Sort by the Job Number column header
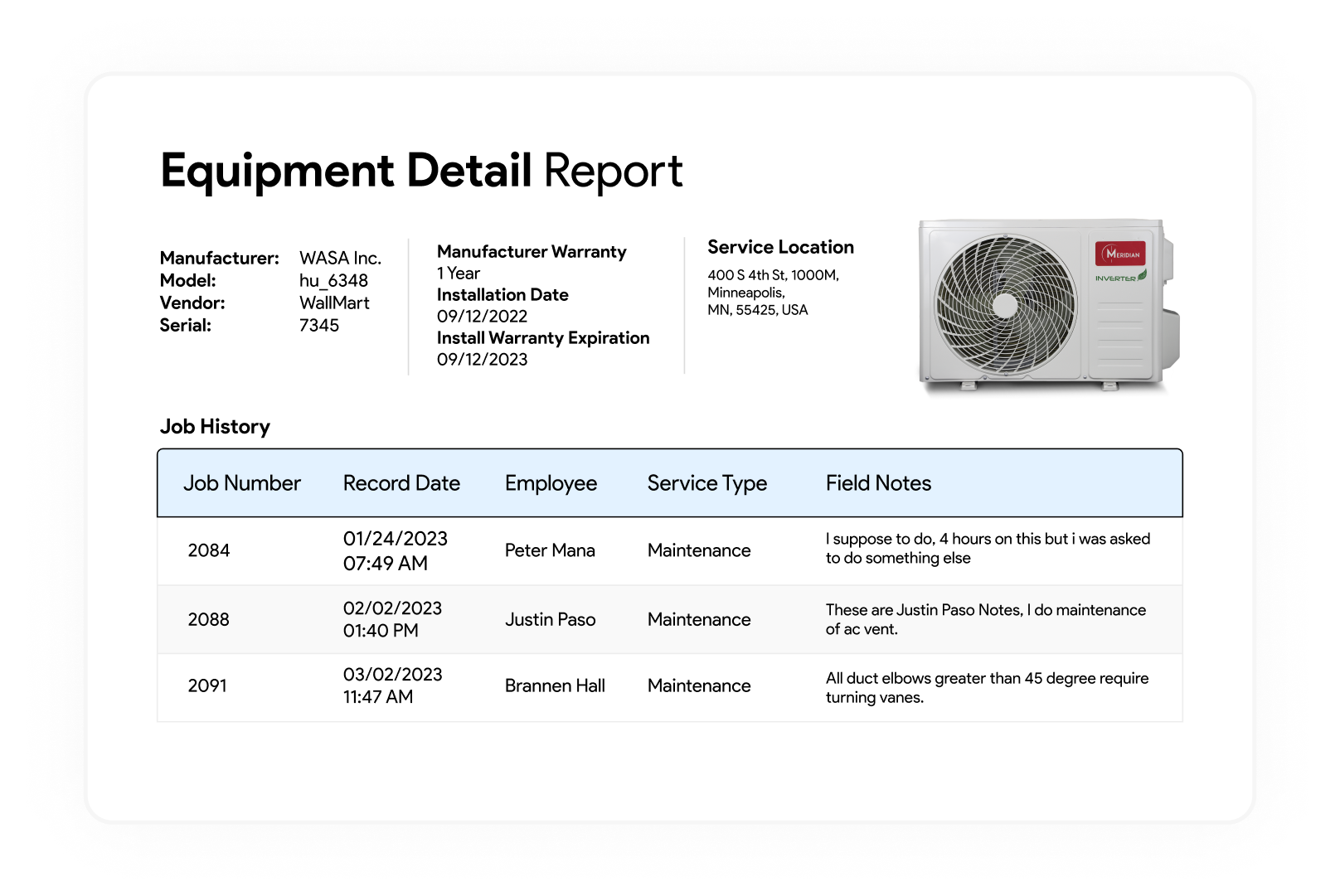The image size is (1340, 896). tap(241, 483)
